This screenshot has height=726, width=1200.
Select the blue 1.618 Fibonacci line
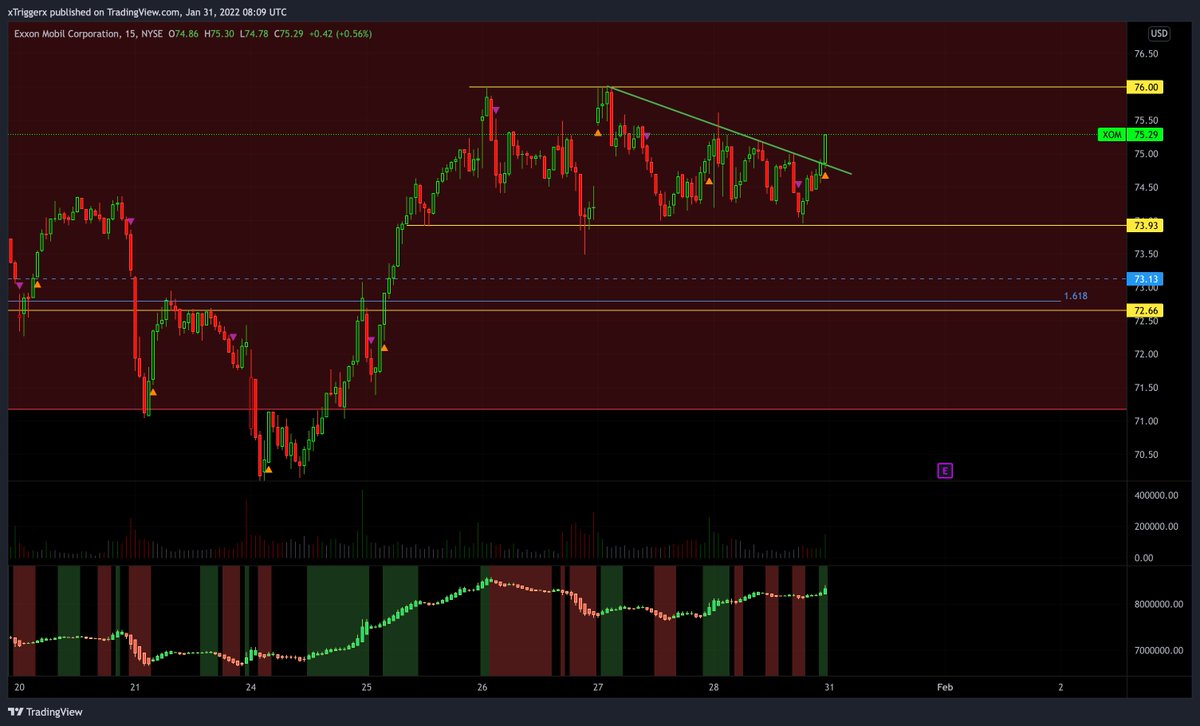click(535, 301)
